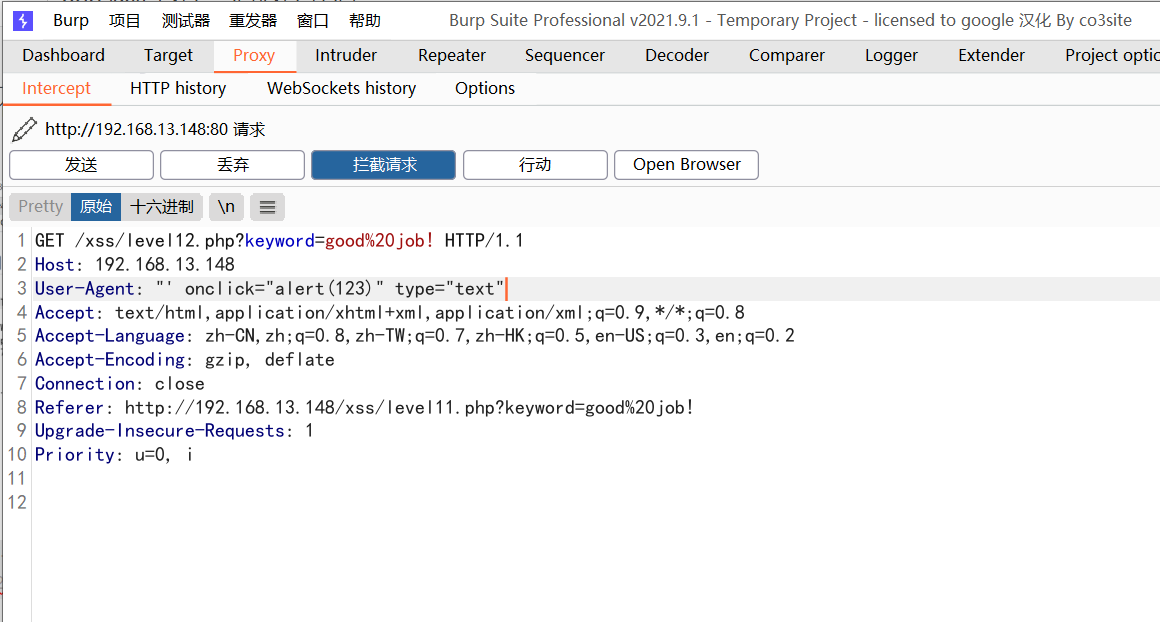Click the http://192.168.13.148:80 请求 label

pos(155,129)
